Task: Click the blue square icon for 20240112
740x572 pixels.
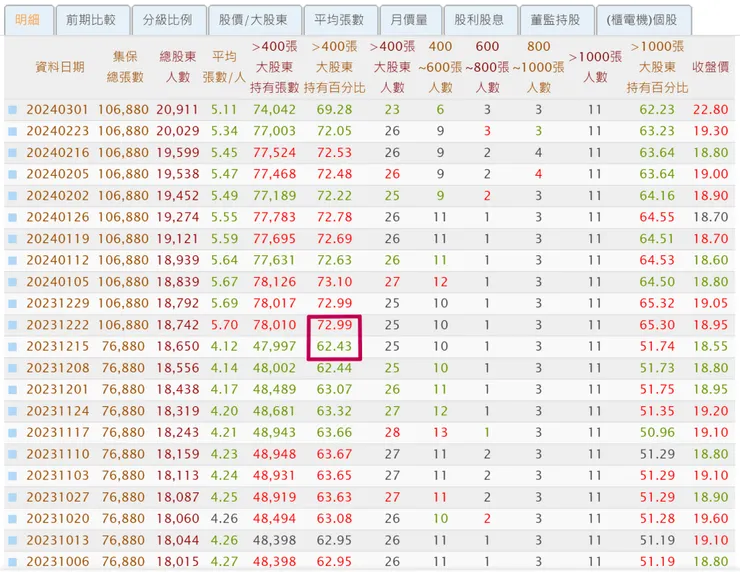Action: (x=13, y=261)
